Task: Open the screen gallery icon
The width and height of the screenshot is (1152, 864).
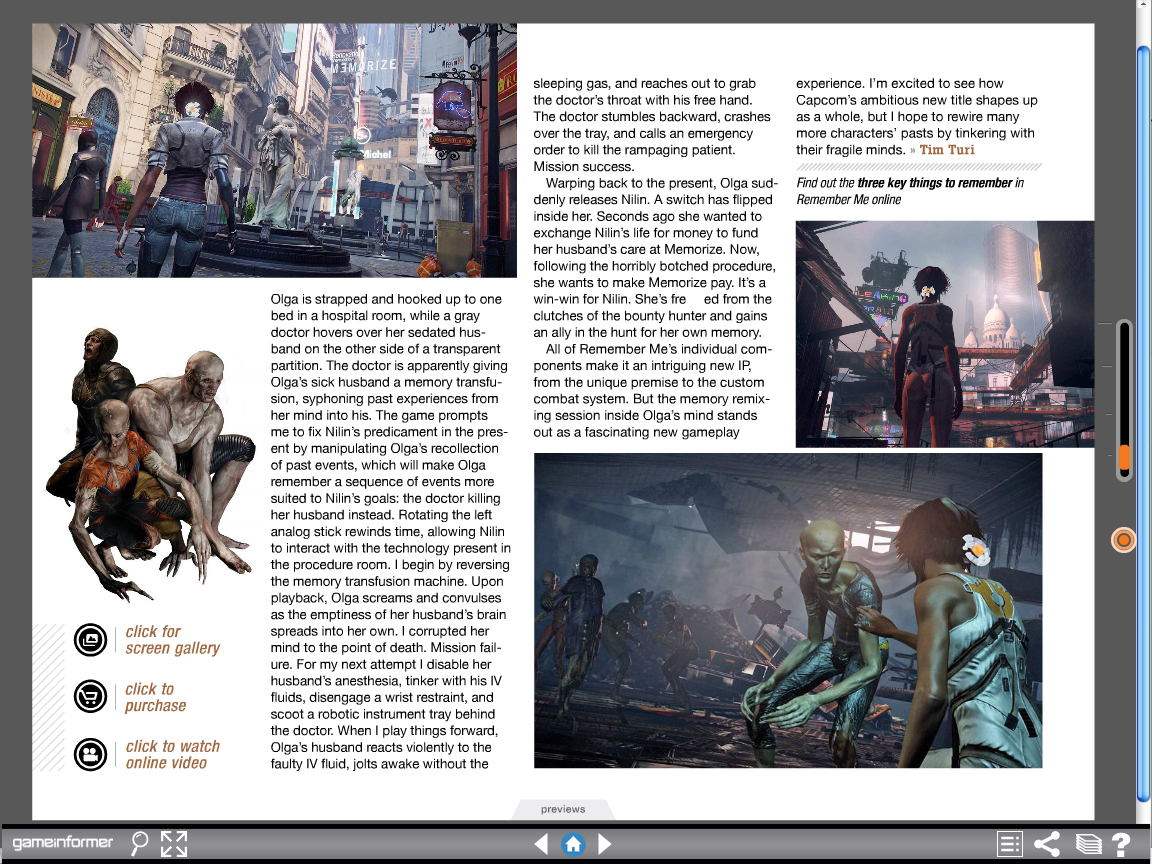Action: (x=90, y=639)
